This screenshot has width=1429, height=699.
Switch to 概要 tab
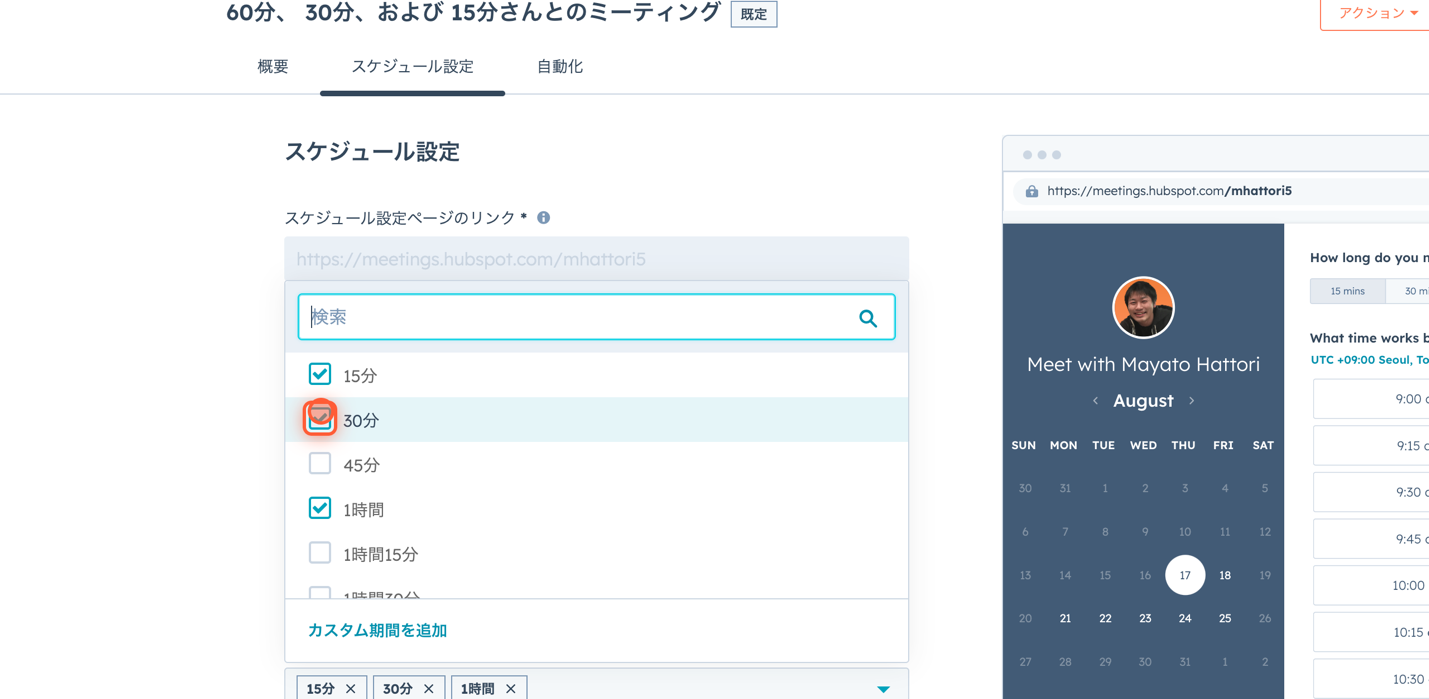click(273, 66)
